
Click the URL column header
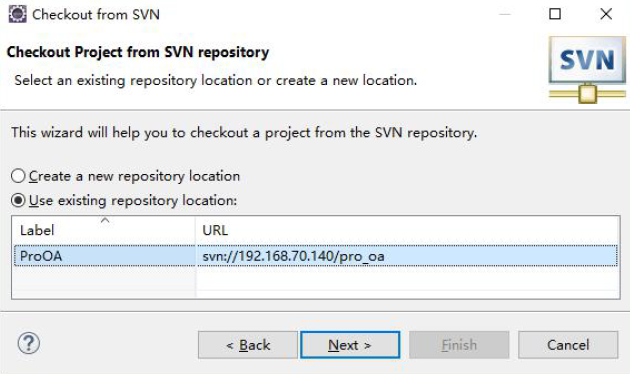pyautogui.click(x=407, y=230)
